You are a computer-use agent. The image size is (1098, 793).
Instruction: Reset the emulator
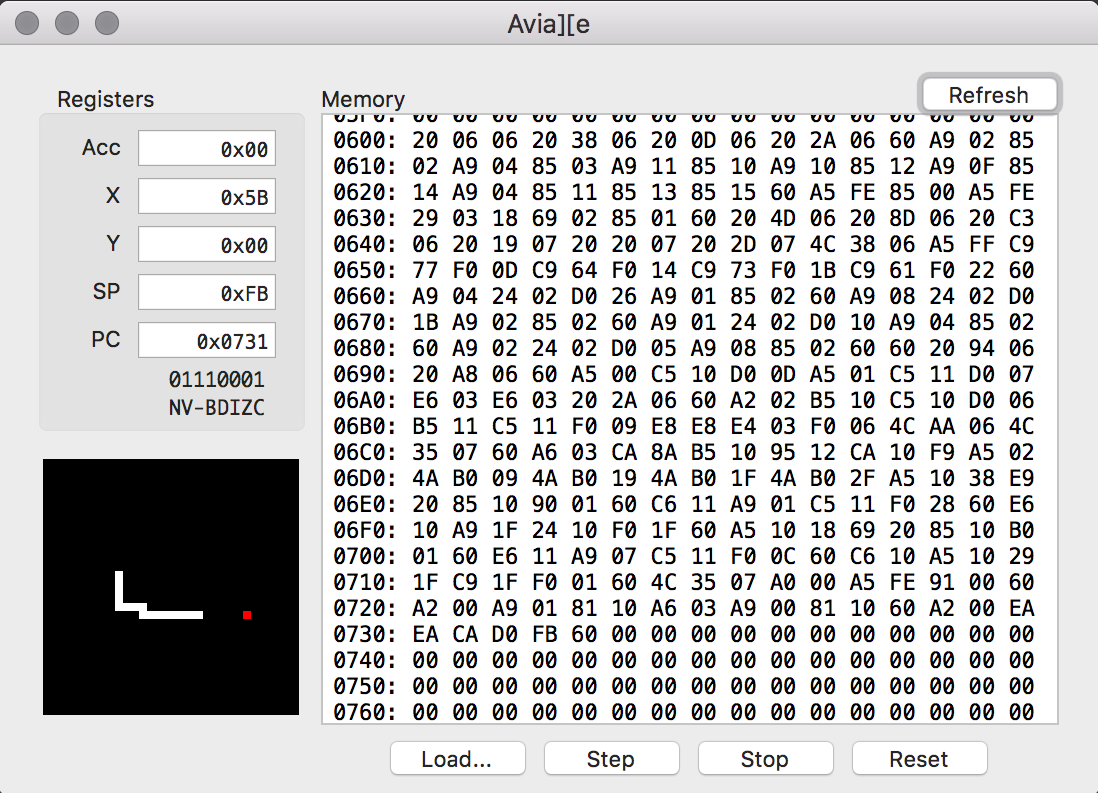[919, 759]
